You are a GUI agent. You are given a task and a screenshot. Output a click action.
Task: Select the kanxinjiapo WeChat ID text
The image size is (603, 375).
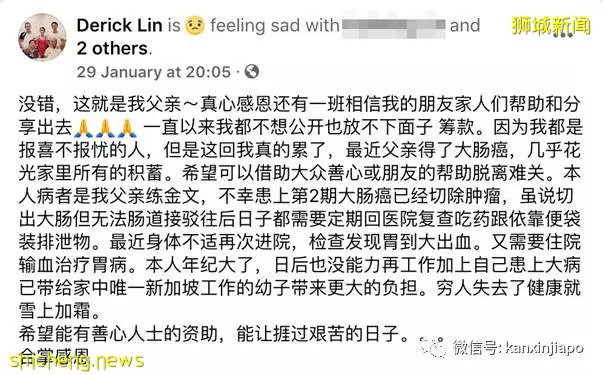coord(545,348)
